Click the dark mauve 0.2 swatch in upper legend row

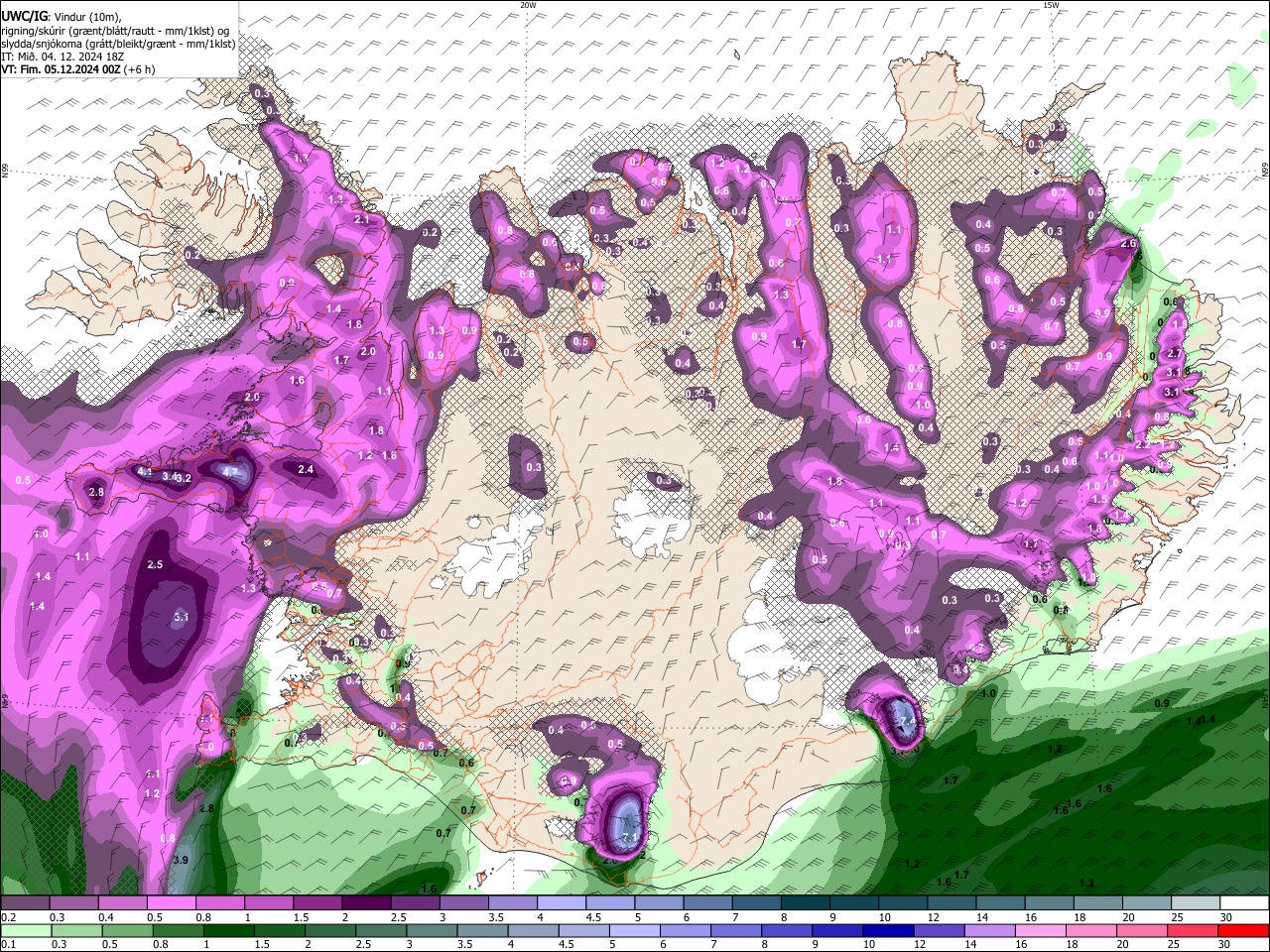25,903
